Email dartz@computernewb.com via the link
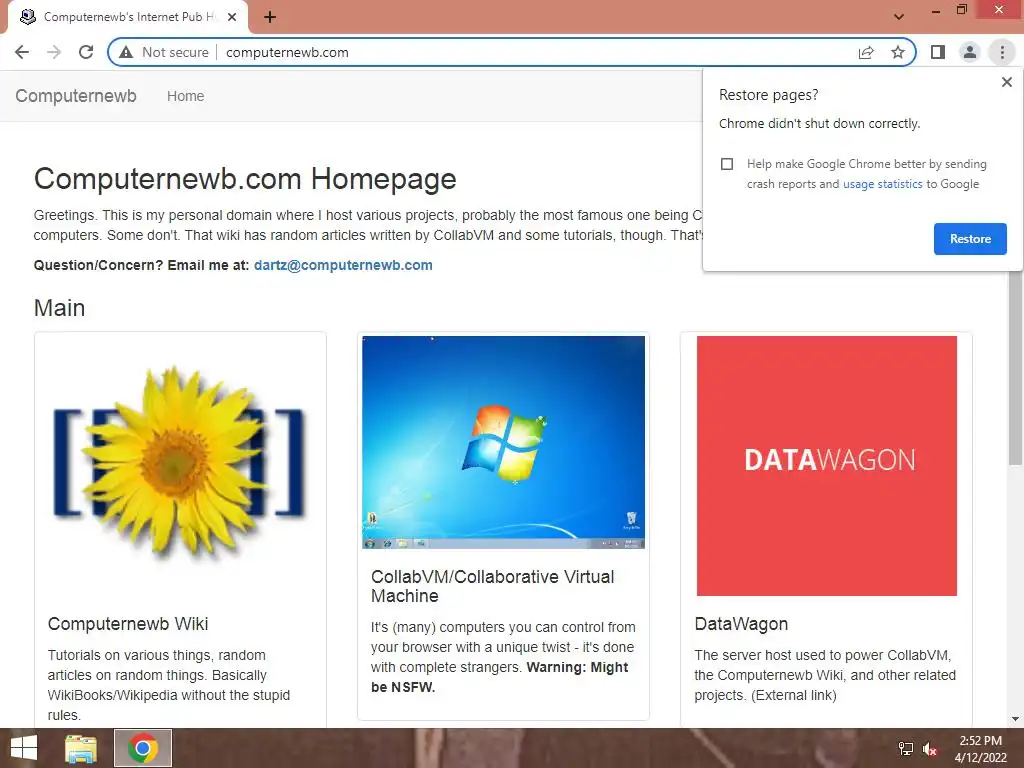 pos(343,265)
